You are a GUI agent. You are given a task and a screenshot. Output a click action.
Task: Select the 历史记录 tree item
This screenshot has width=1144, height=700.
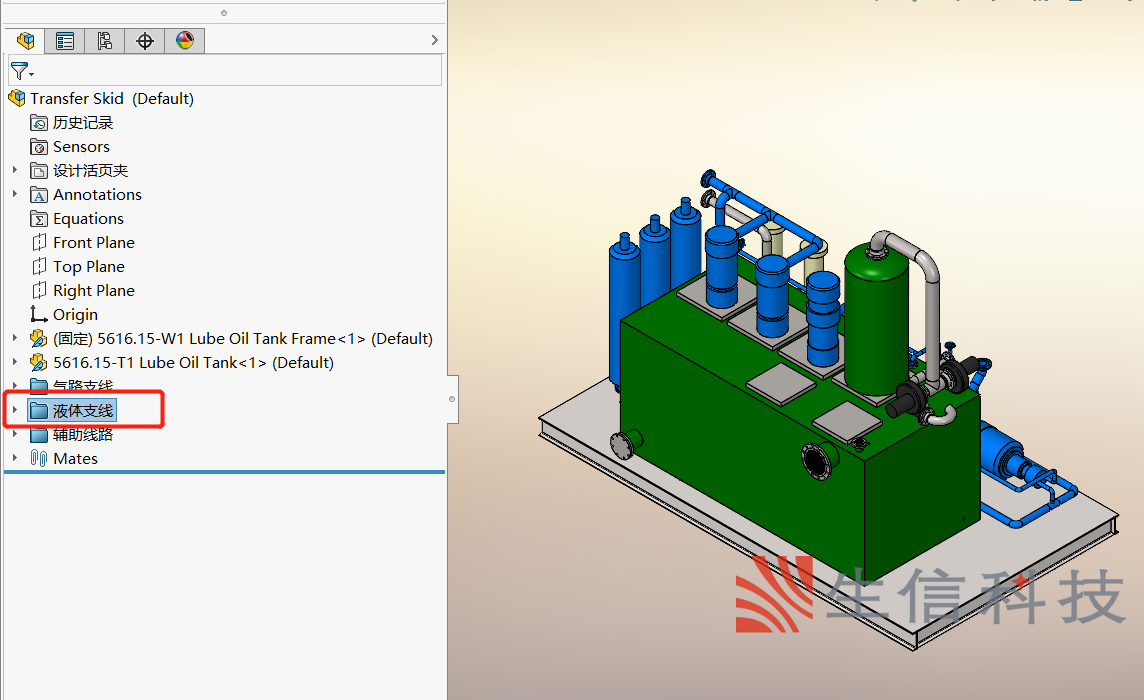[83, 123]
